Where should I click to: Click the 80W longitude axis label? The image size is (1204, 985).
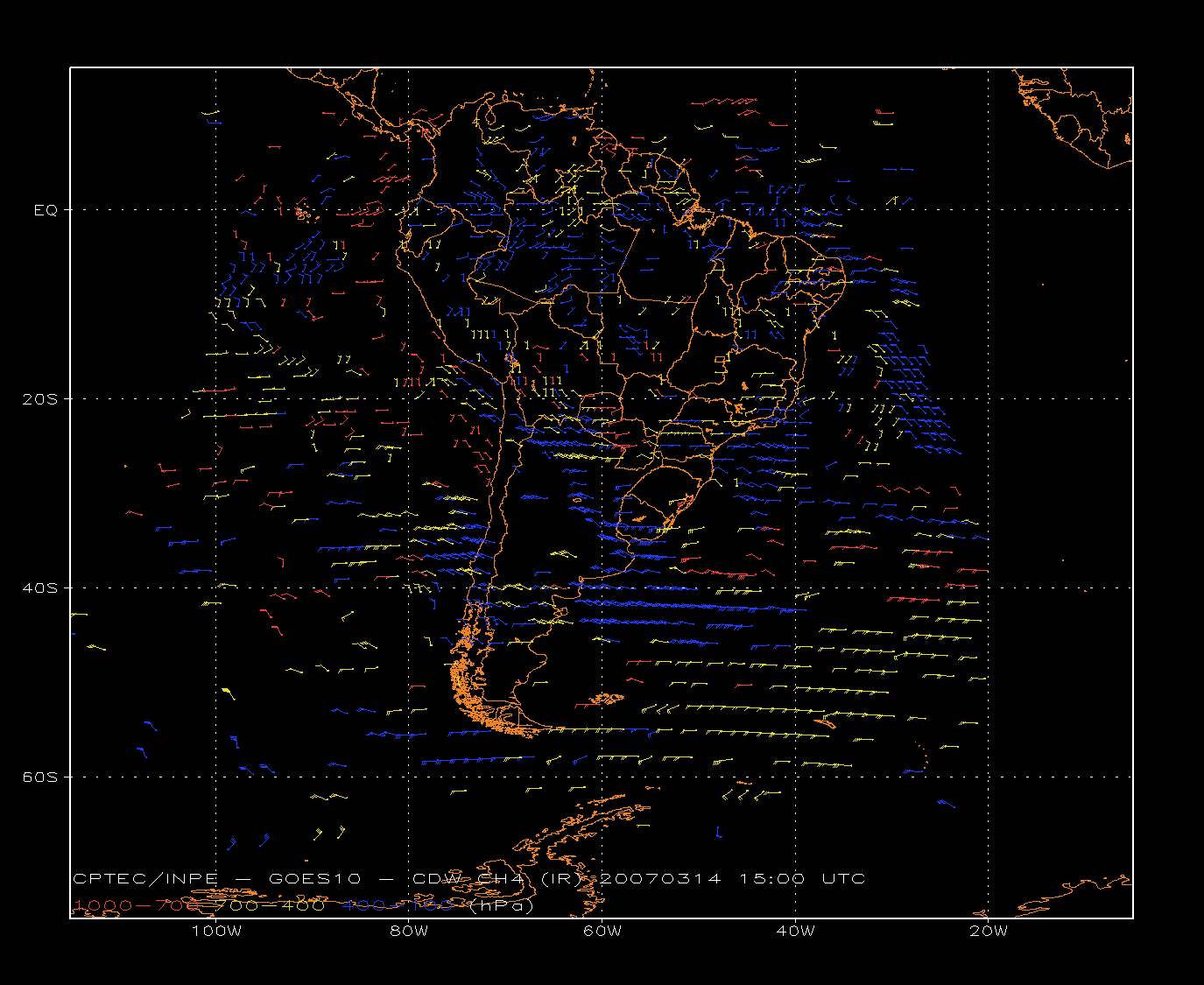pyautogui.click(x=409, y=931)
